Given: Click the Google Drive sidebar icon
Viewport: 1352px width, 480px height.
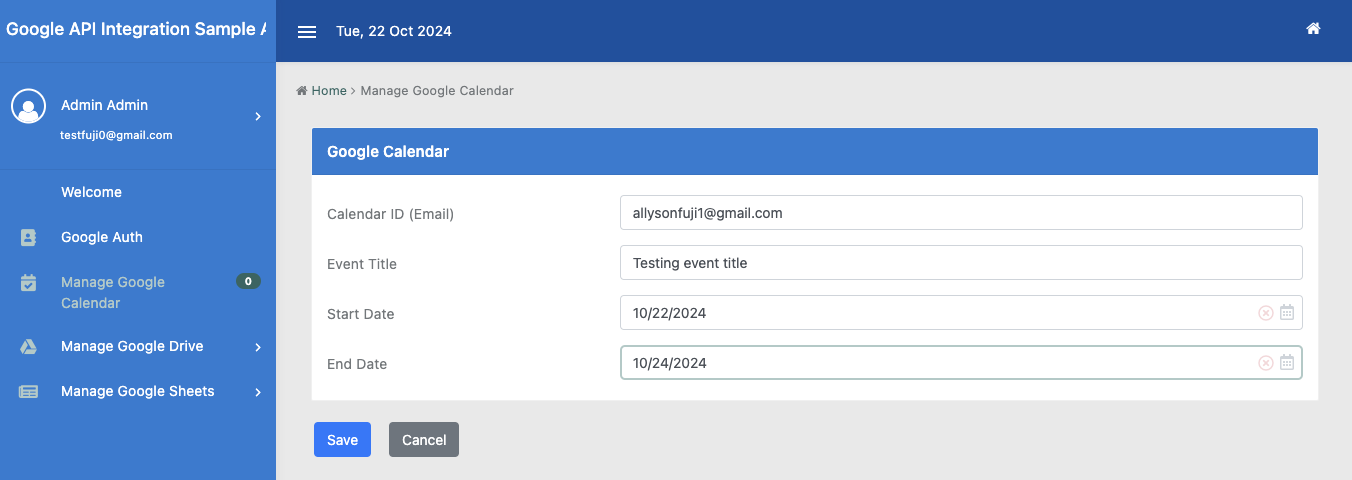Looking at the screenshot, I should (x=29, y=347).
